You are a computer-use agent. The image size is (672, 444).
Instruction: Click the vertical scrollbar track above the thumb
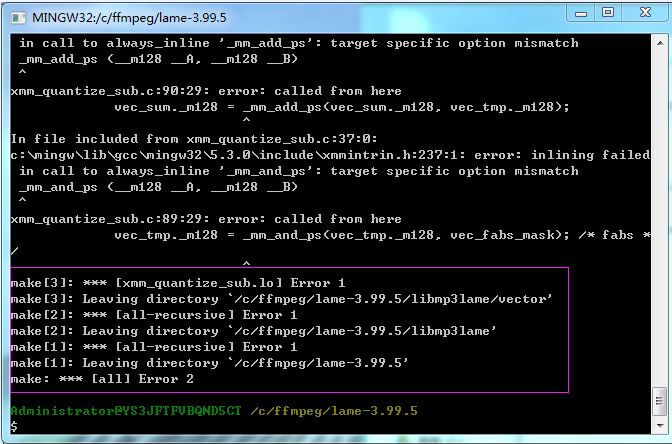click(x=659, y=219)
